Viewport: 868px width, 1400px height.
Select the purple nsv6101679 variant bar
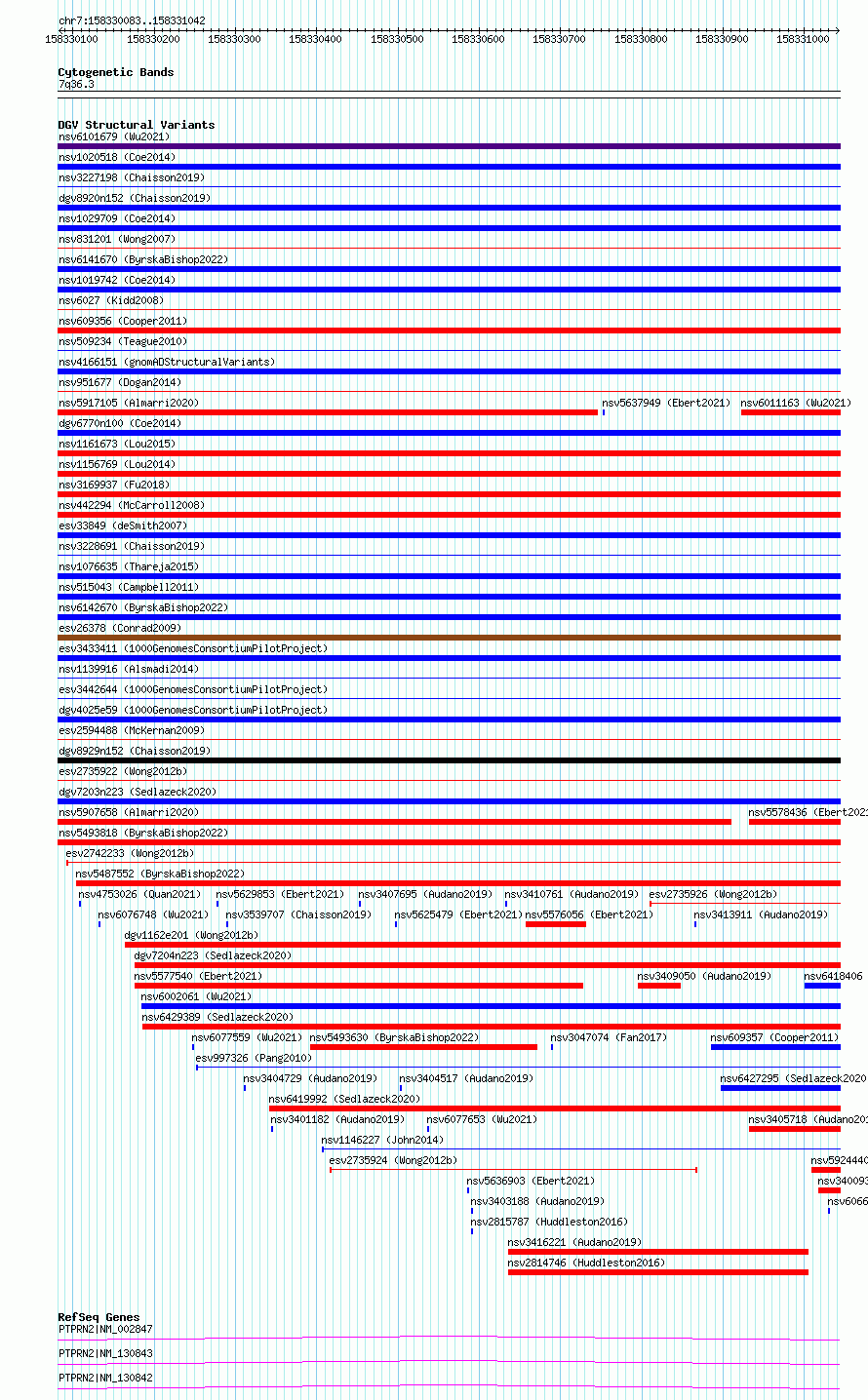click(449, 146)
